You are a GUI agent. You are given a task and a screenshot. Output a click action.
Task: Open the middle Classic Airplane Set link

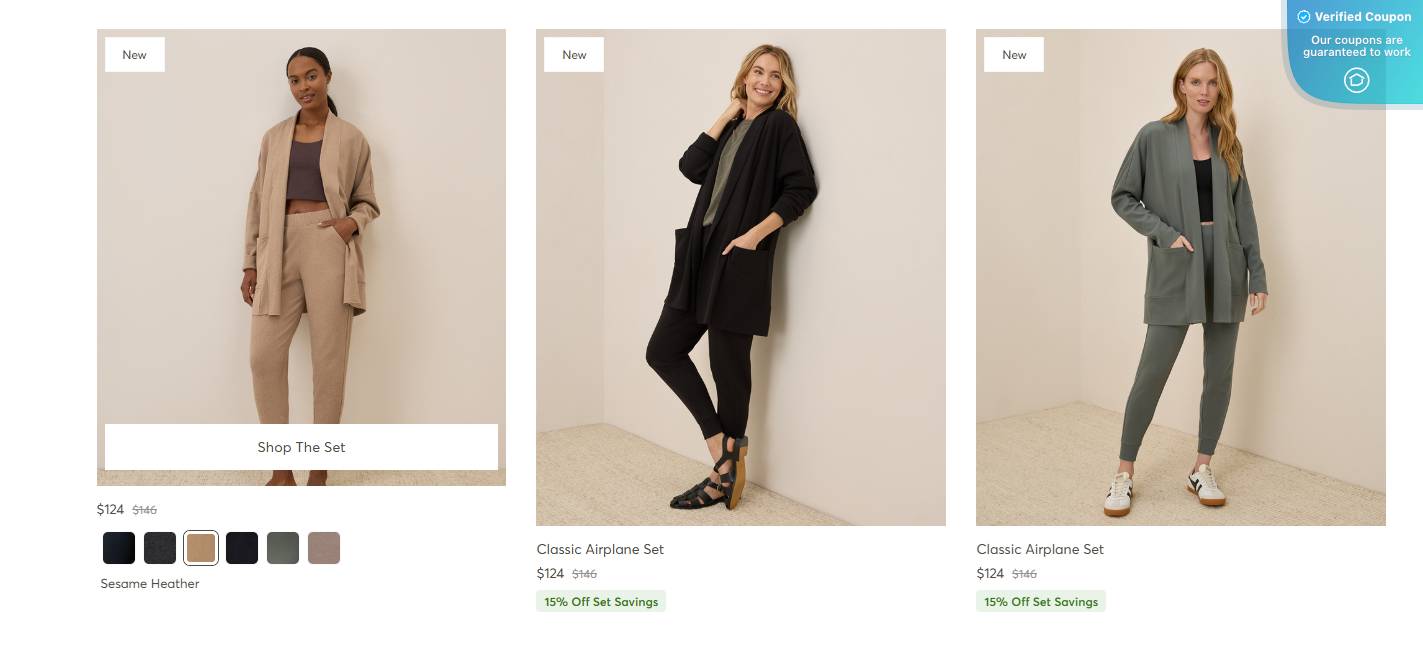pos(600,549)
